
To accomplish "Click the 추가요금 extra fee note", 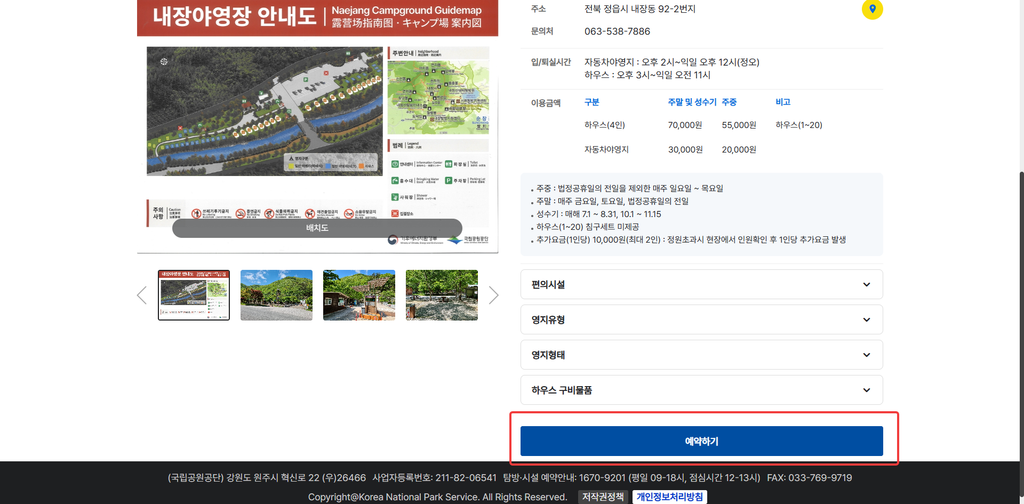I will [689, 240].
